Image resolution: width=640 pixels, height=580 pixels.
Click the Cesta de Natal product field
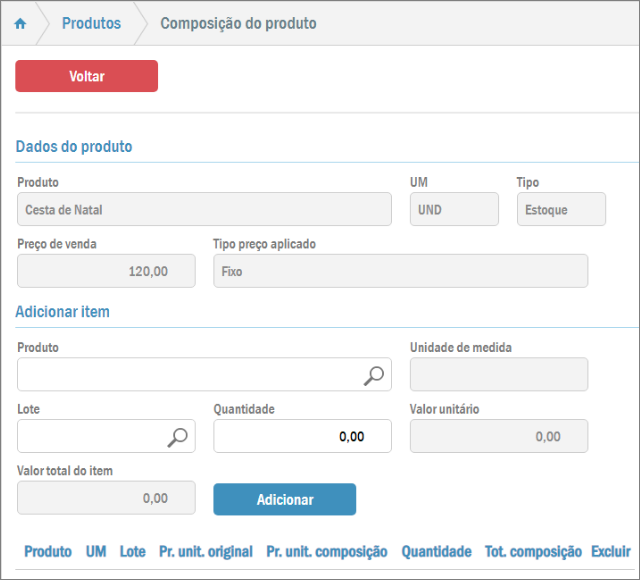click(204, 210)
